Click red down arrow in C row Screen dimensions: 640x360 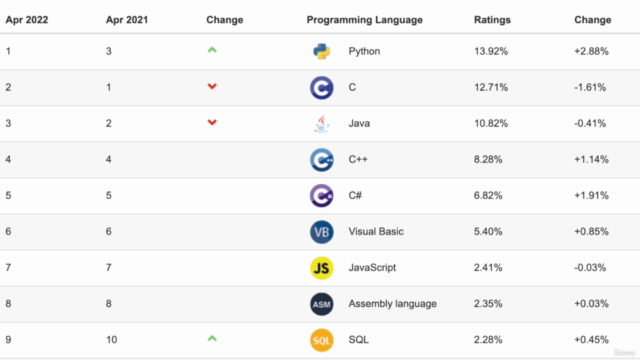[212, 86]
